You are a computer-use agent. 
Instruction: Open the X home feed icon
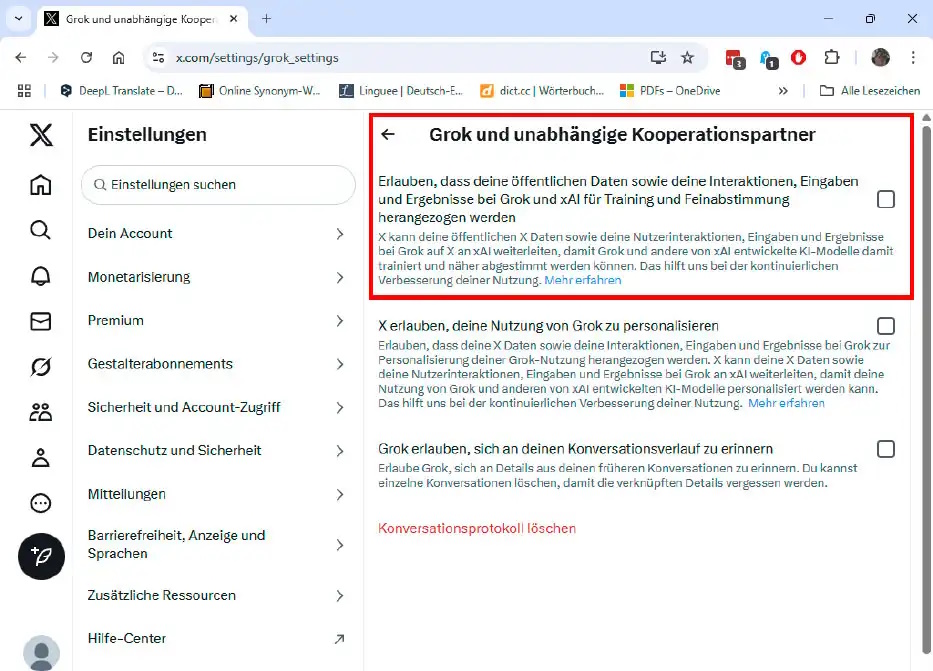[40, 185]
